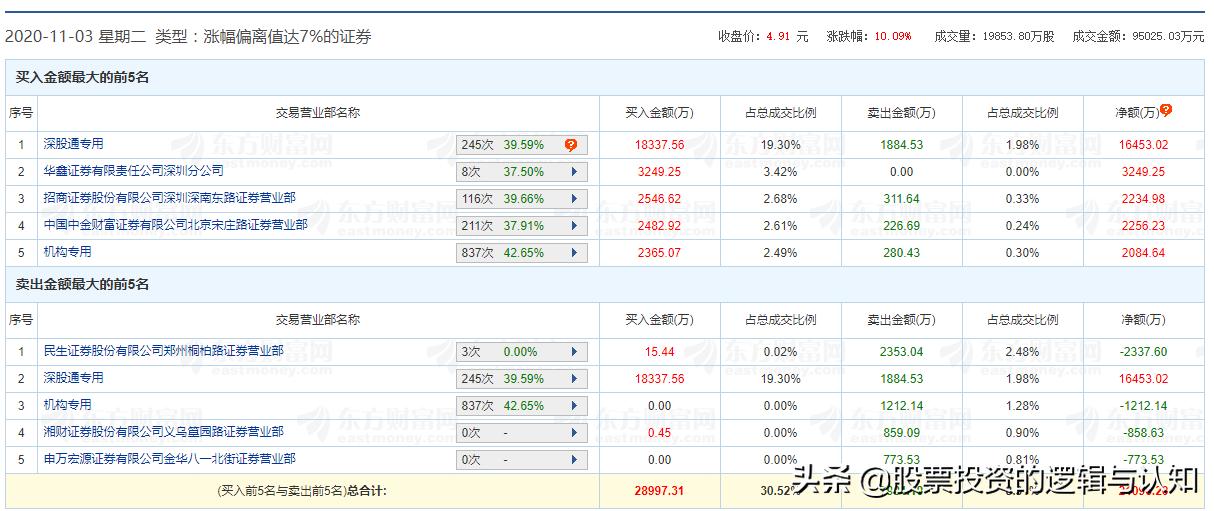Click the orange help icon beside 净额(万) header
This screenshot has height=511, width=1214.
tap(1166, 111)
